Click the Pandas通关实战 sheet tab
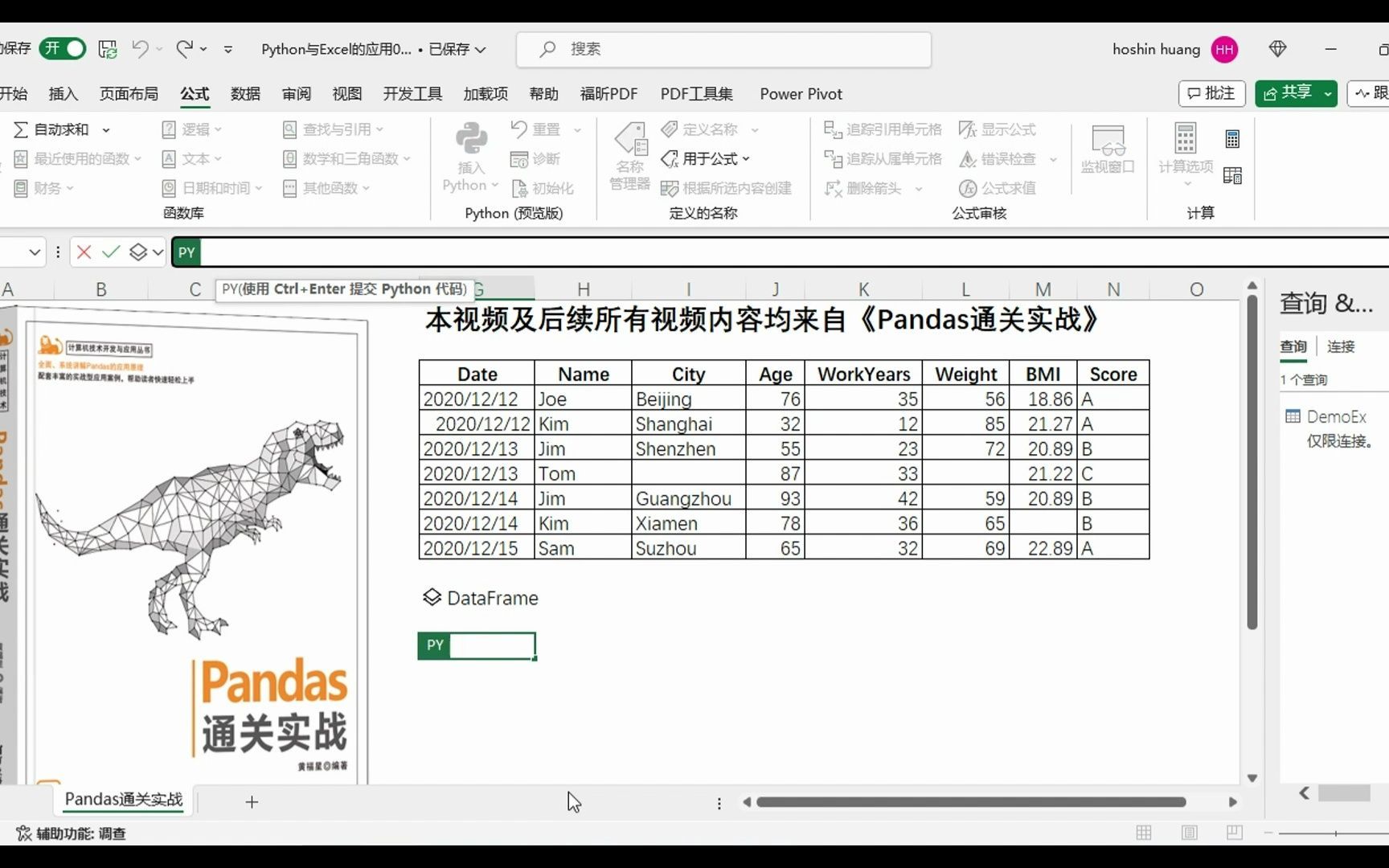The width and height of the screenshot is (1389, 868). 124,800
